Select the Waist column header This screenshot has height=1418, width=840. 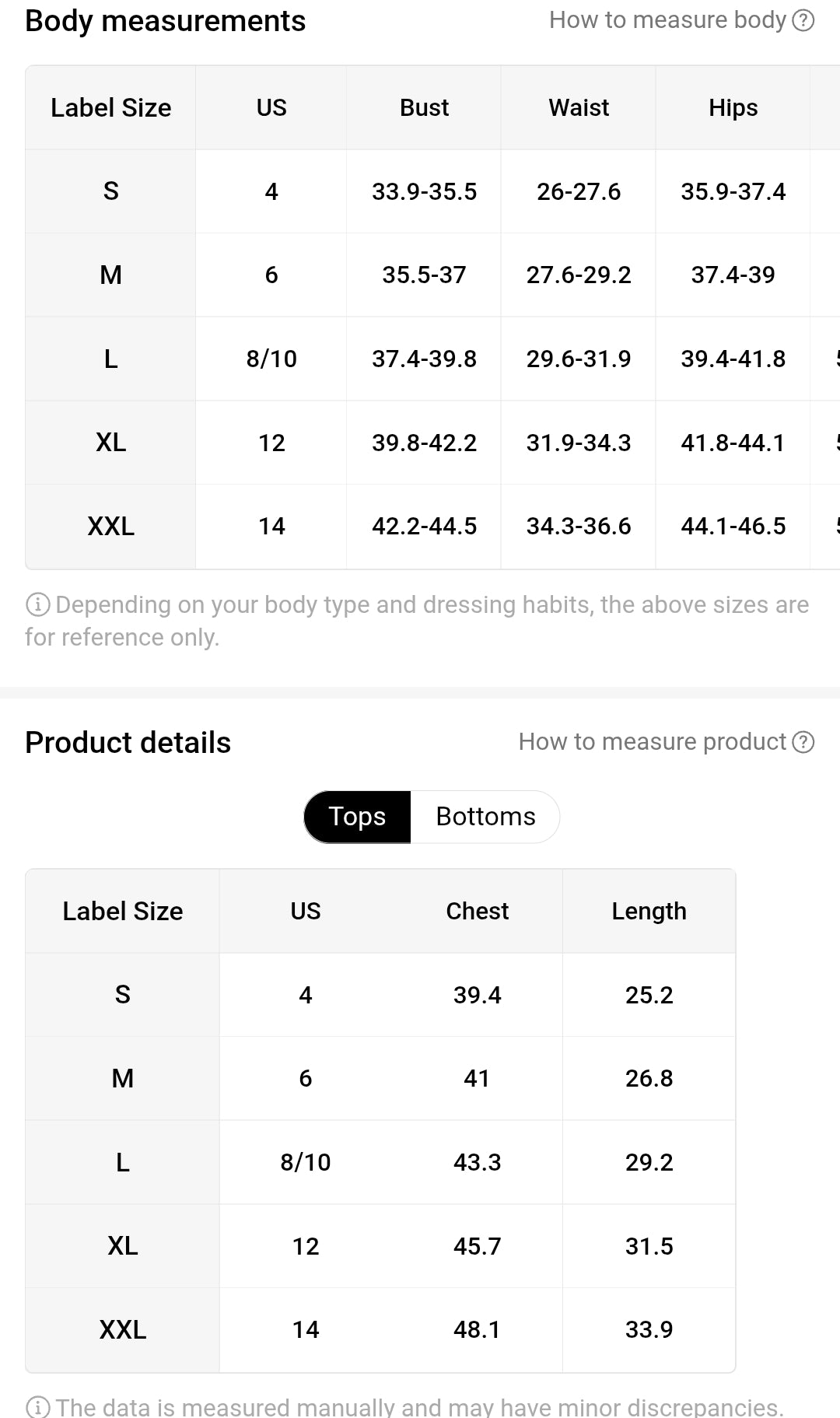click(579, 107)
